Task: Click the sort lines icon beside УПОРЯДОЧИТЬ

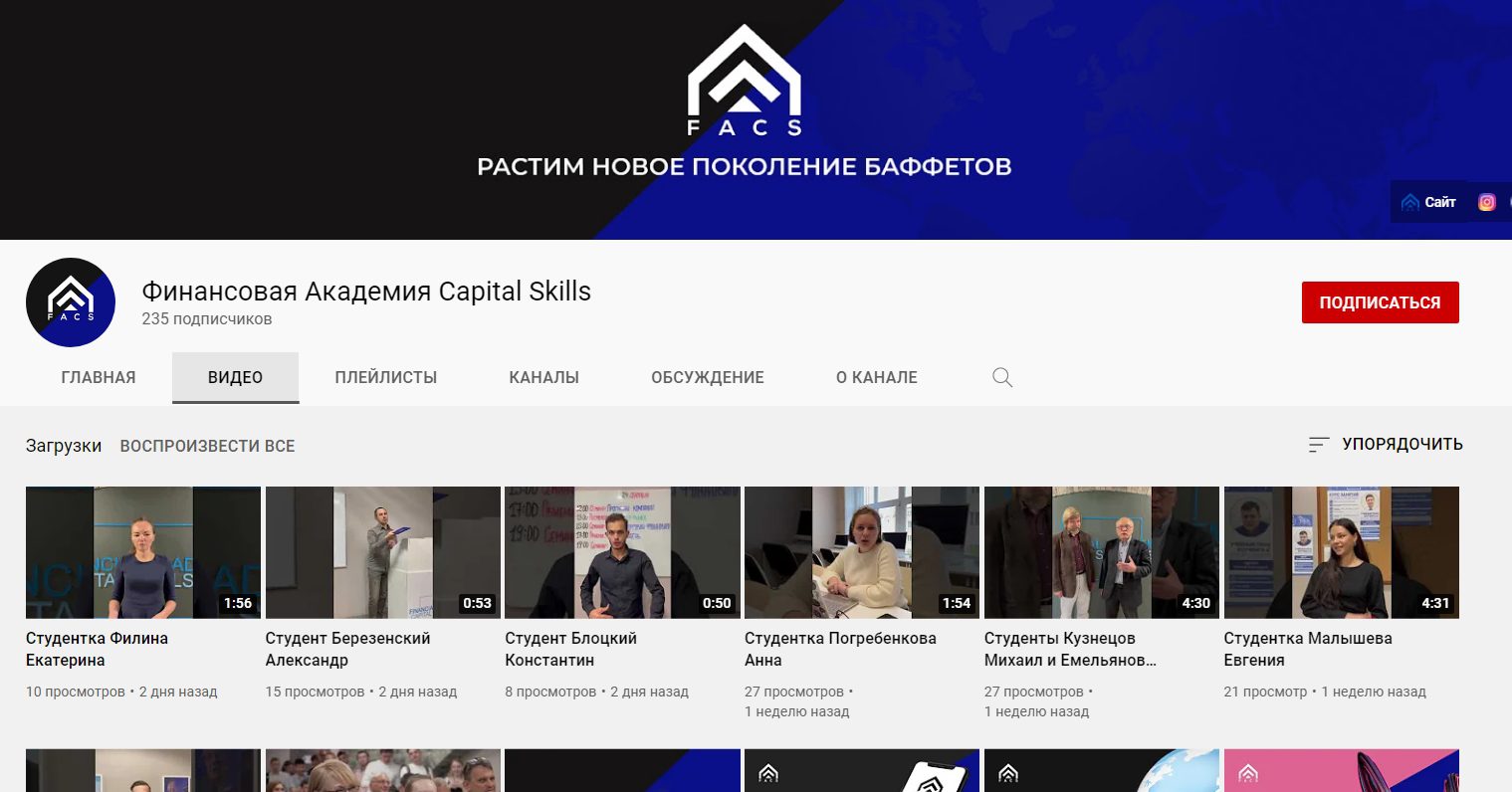Action: (x=1319, y=445)
